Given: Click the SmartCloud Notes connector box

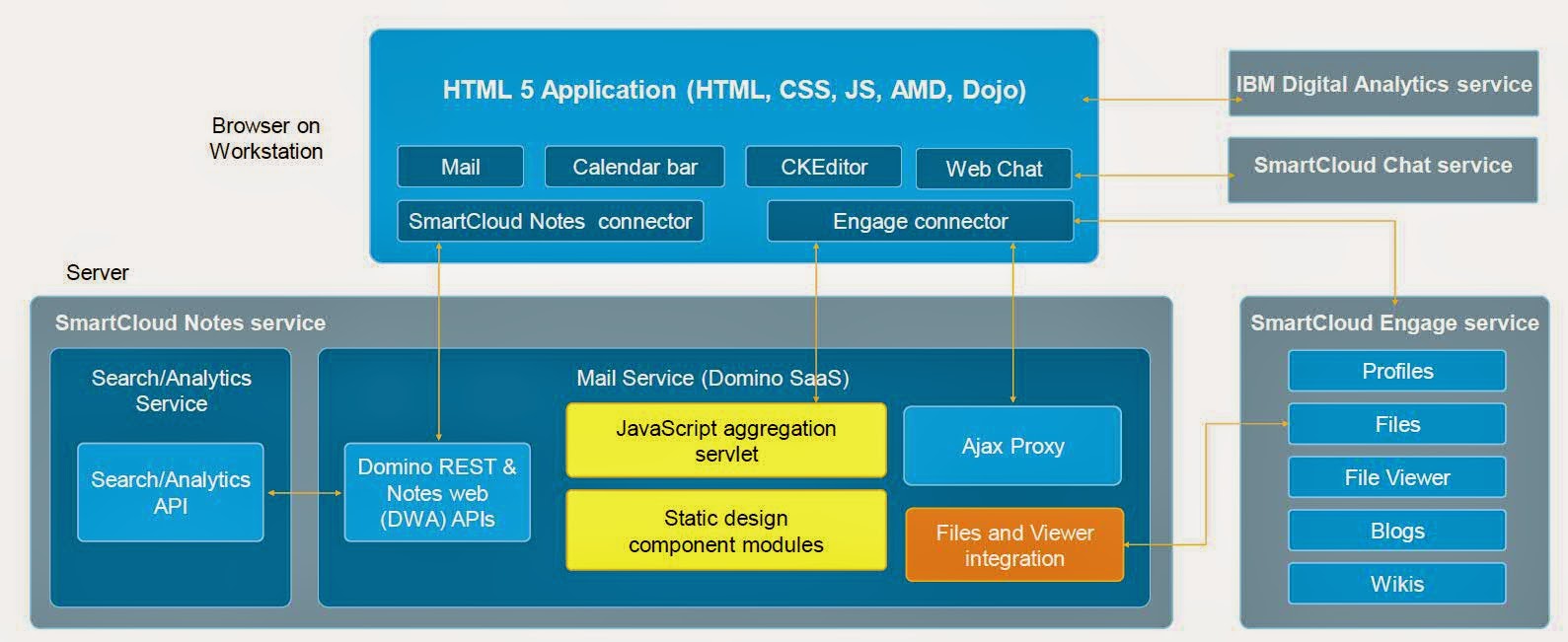Looking at the screenshot, I should (x=550, y=221).
